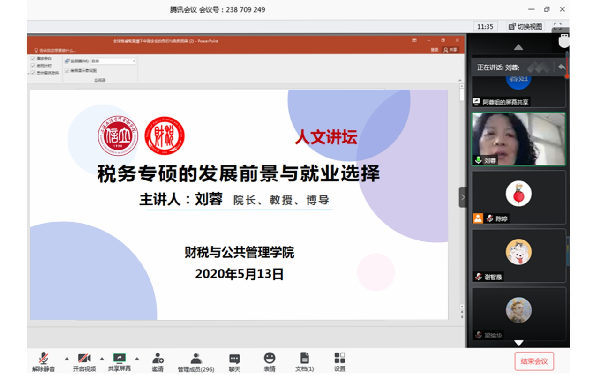Click the ribbon display options icon in PowerPoint title bar
This screenshot has width=600, height=375.
point(414,40)
